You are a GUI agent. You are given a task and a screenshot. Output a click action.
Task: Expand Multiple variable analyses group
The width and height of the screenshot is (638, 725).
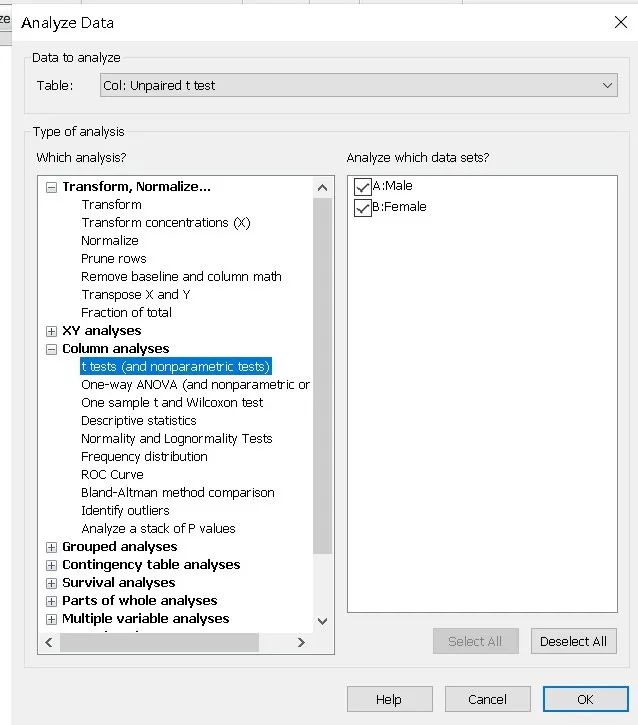pos(51,619)
